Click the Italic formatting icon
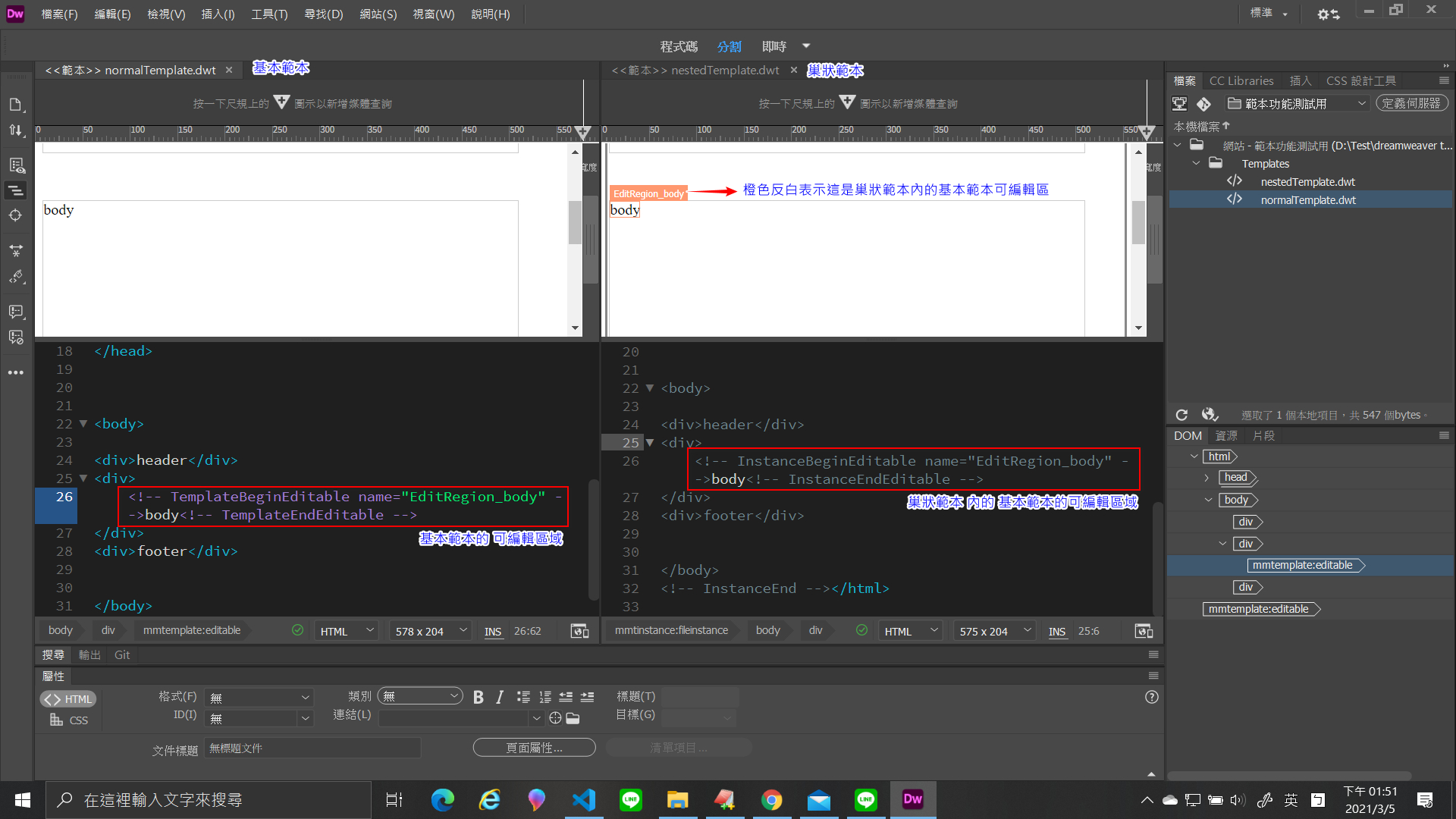The width and height of the screenshot is (1456, 819). (x=499, y=697)
